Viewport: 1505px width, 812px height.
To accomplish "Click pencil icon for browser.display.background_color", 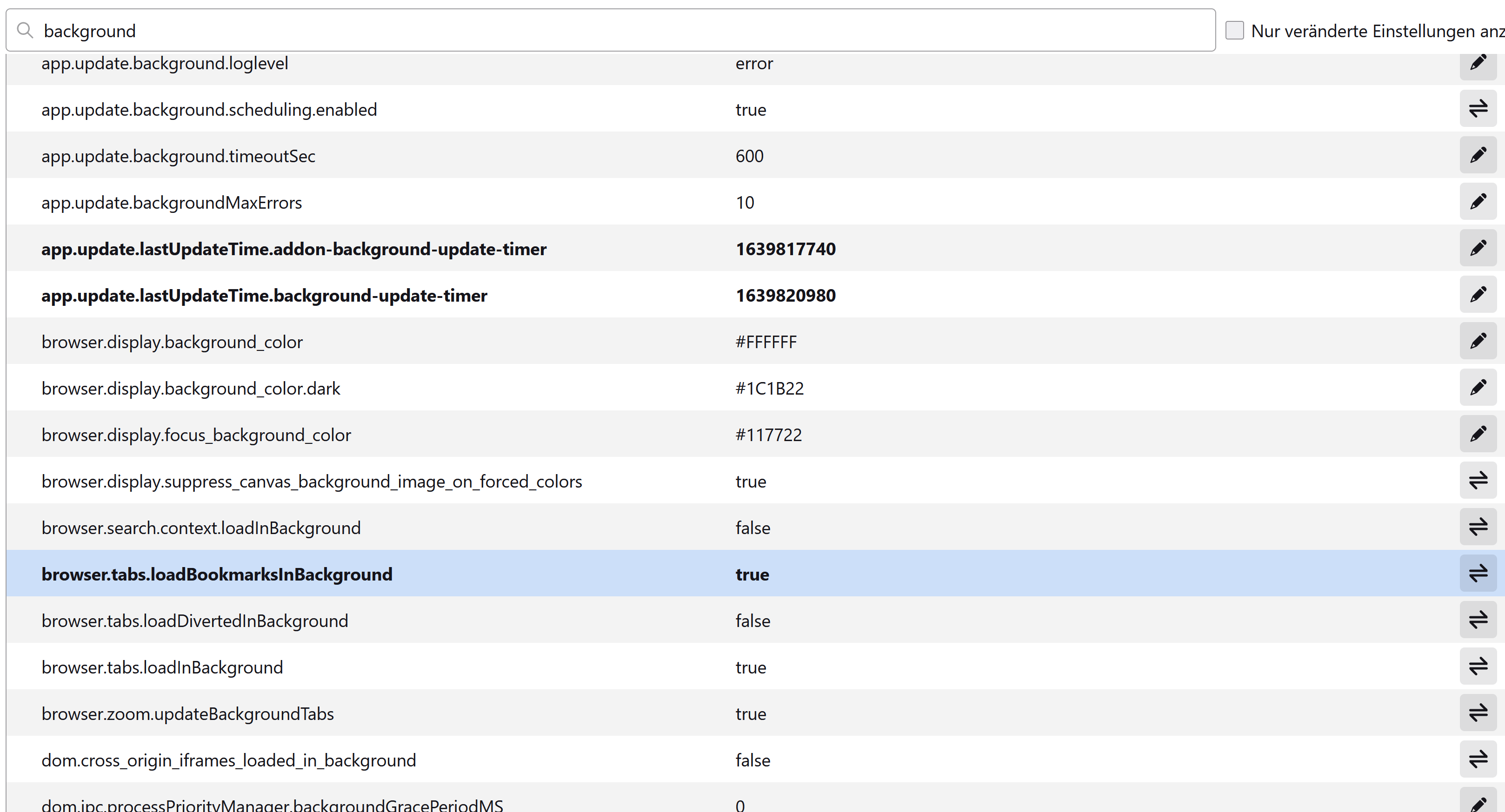I will point(1478,342).
